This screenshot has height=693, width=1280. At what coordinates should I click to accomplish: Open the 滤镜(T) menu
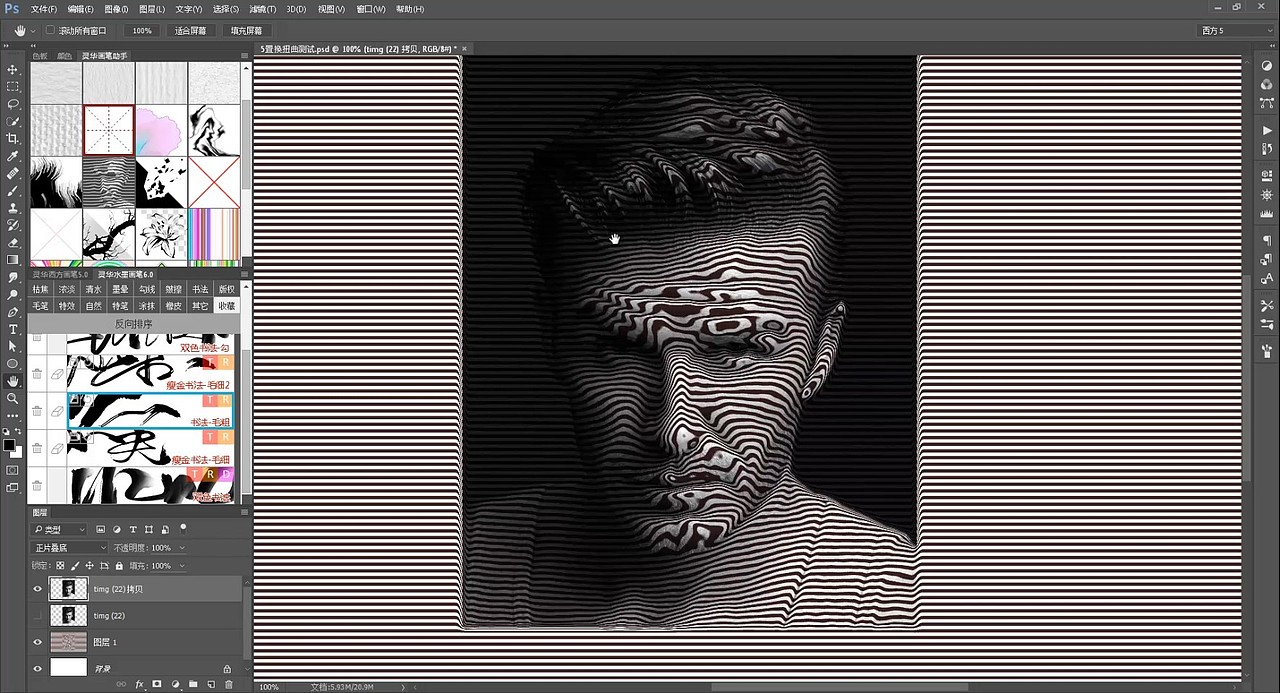coord(264,9)
